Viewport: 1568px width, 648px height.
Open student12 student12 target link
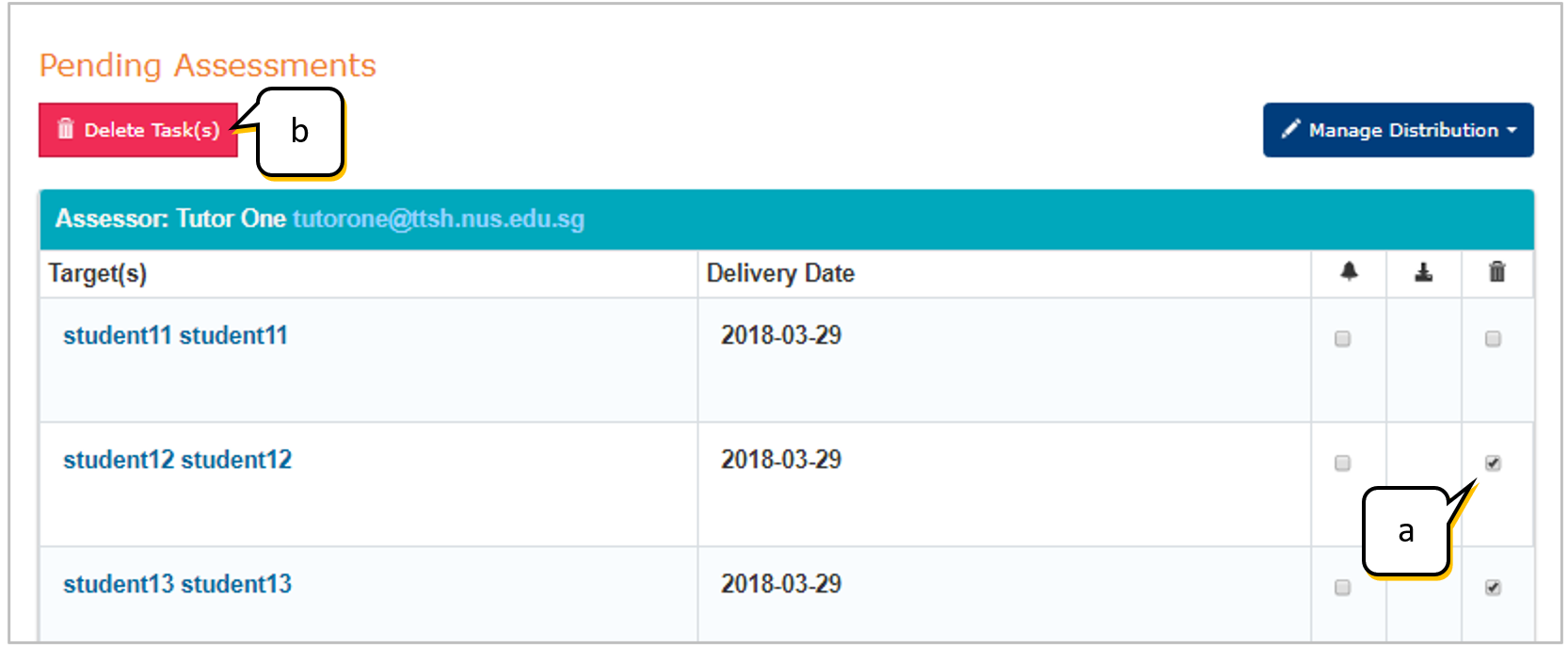pos(177,460)
